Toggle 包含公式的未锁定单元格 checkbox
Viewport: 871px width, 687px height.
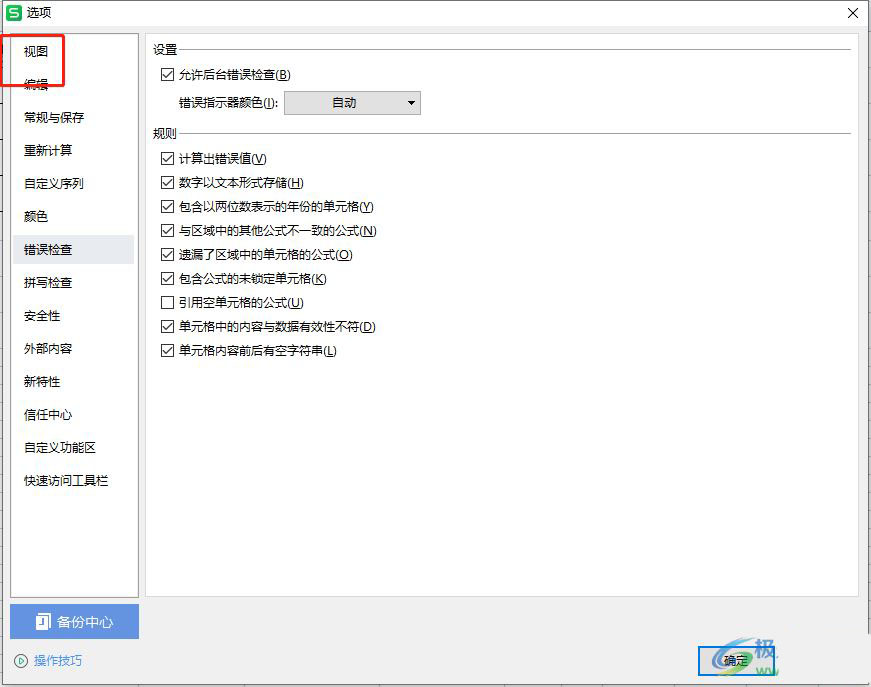point(167,278)
